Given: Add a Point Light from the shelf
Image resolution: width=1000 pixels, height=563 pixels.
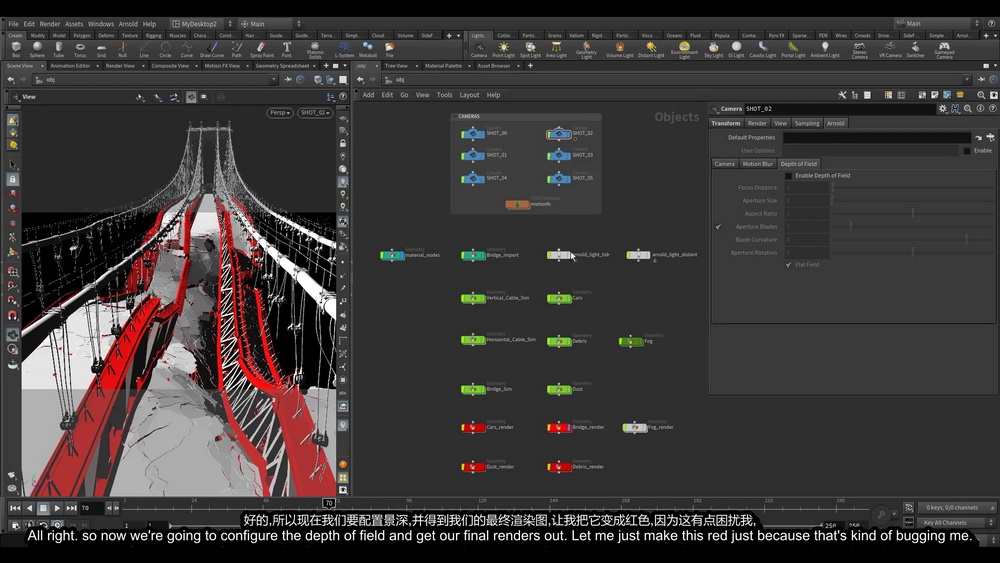Looking at the screenshot, I should point(503,50).
